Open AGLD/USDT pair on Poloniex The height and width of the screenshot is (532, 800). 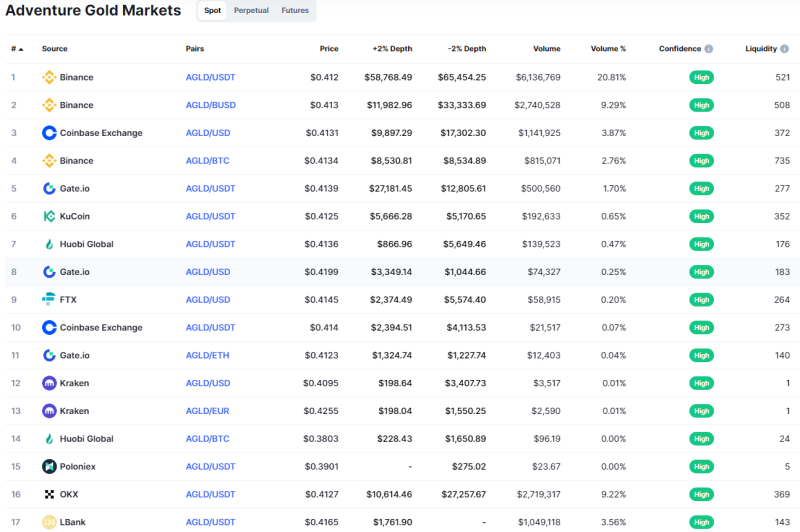(x=210, y=466)
